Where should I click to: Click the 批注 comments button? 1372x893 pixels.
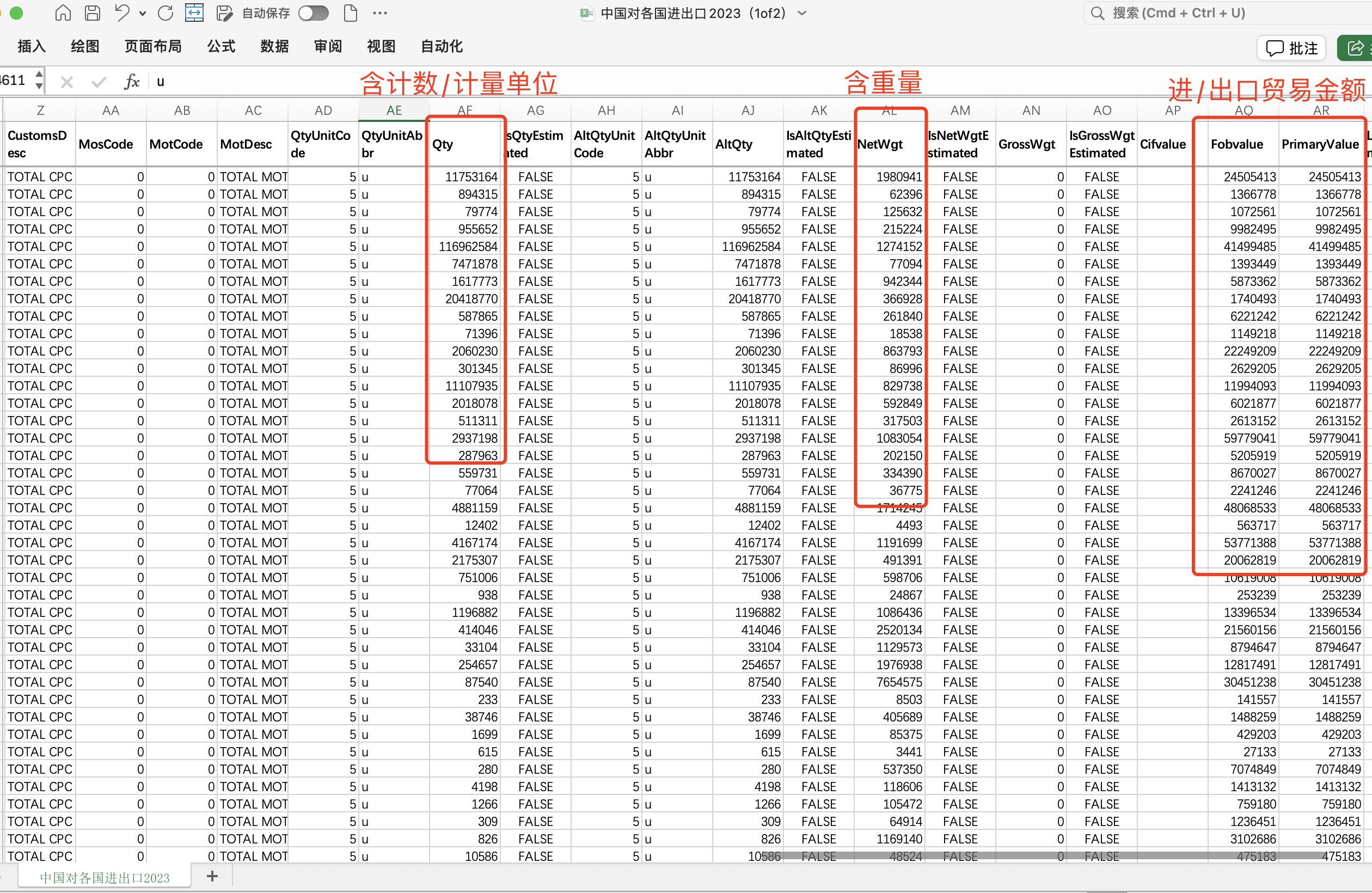click(x=1291, y=48)
